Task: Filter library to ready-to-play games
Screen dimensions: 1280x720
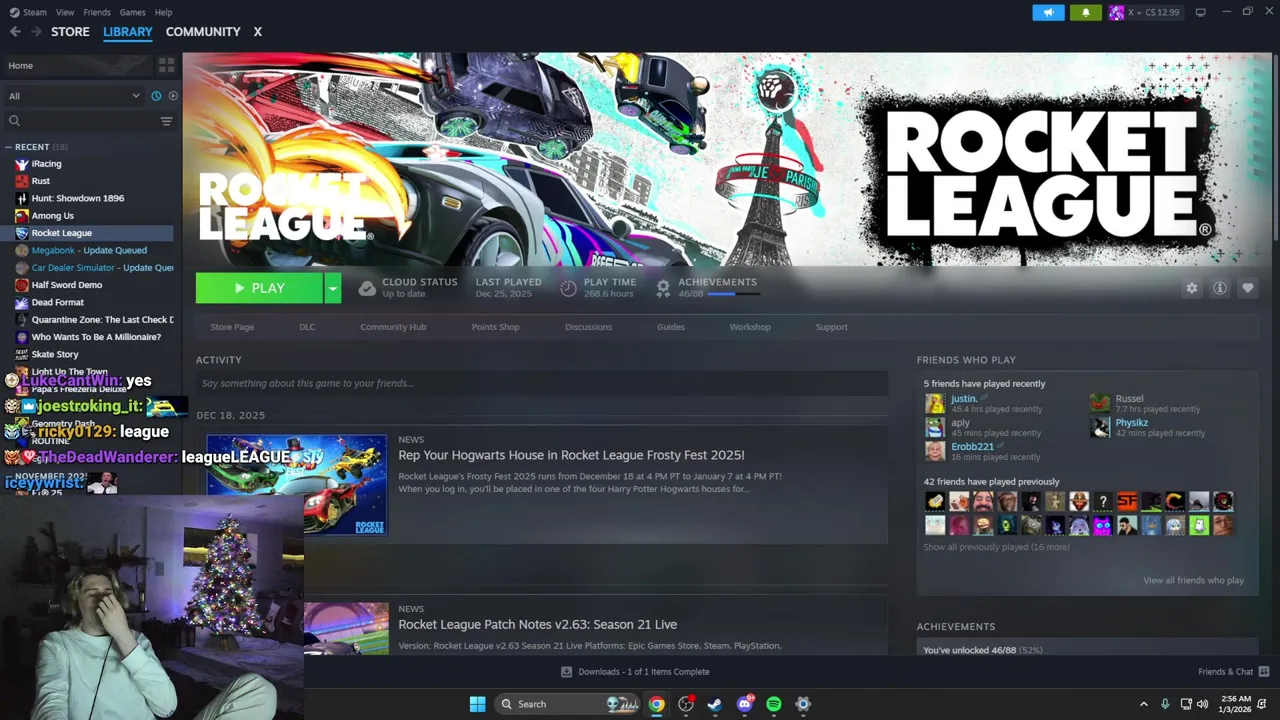Action: [173, 96]
